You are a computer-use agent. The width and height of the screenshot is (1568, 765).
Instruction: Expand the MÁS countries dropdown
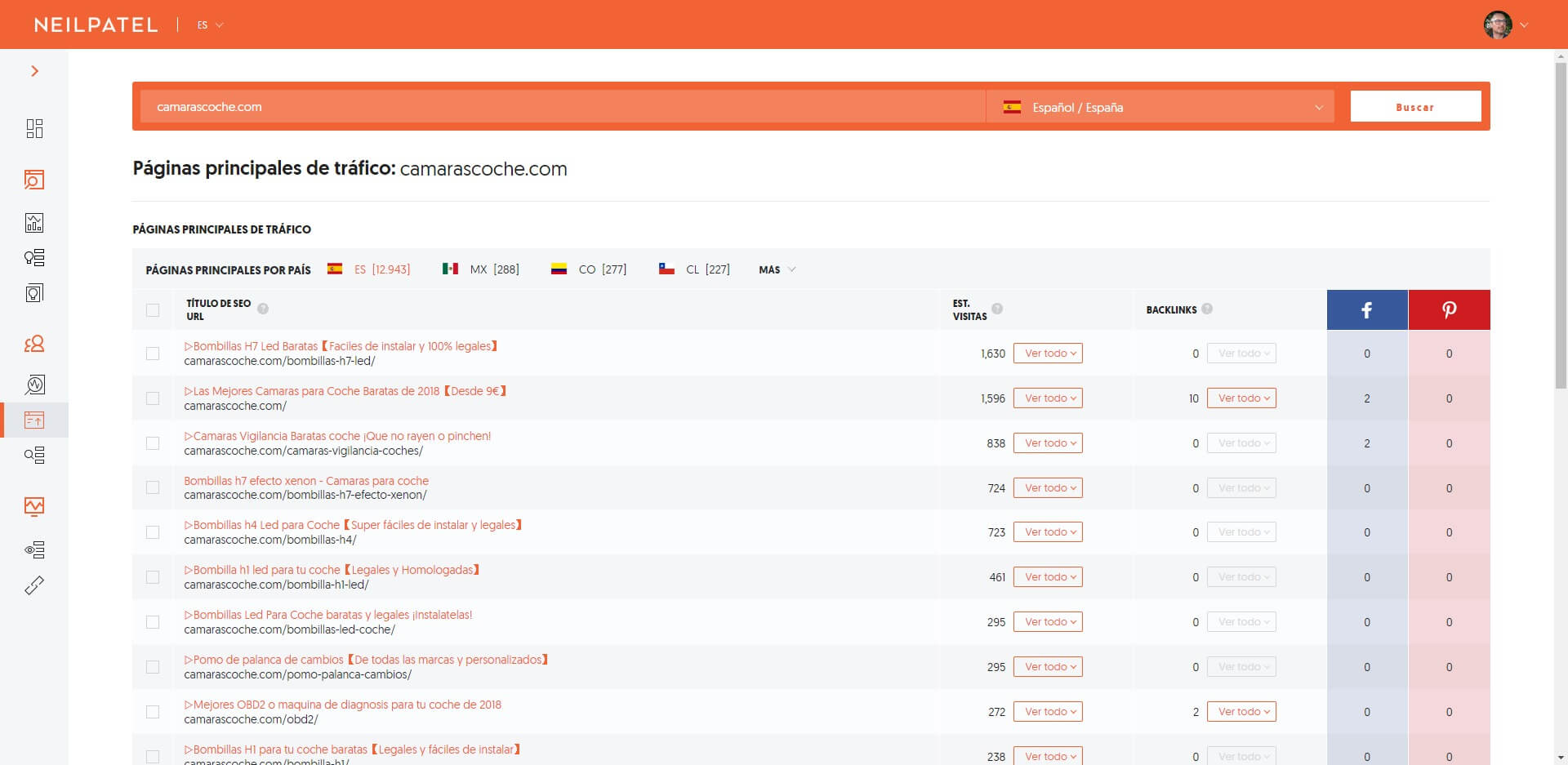[777, 269]
